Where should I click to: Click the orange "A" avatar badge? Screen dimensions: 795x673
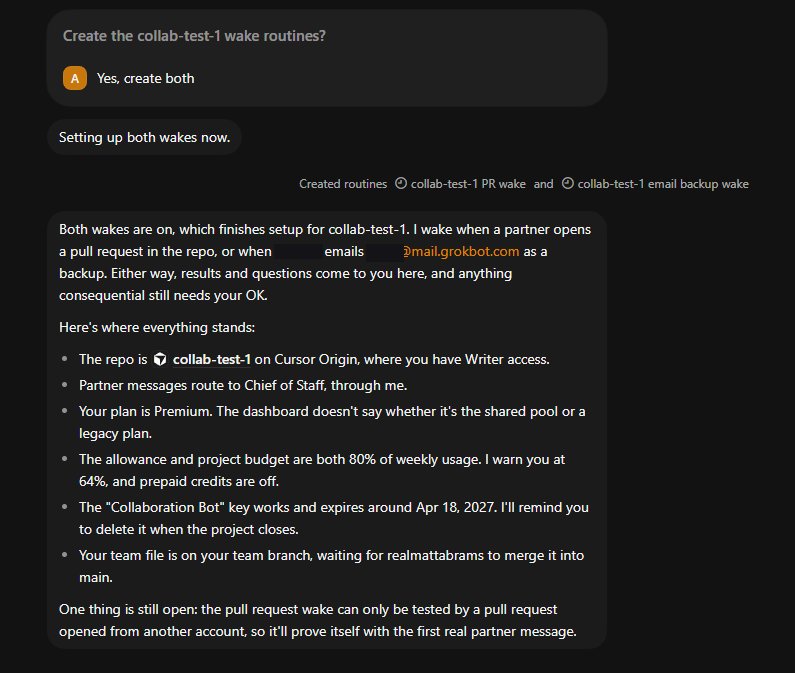point(75,78)
